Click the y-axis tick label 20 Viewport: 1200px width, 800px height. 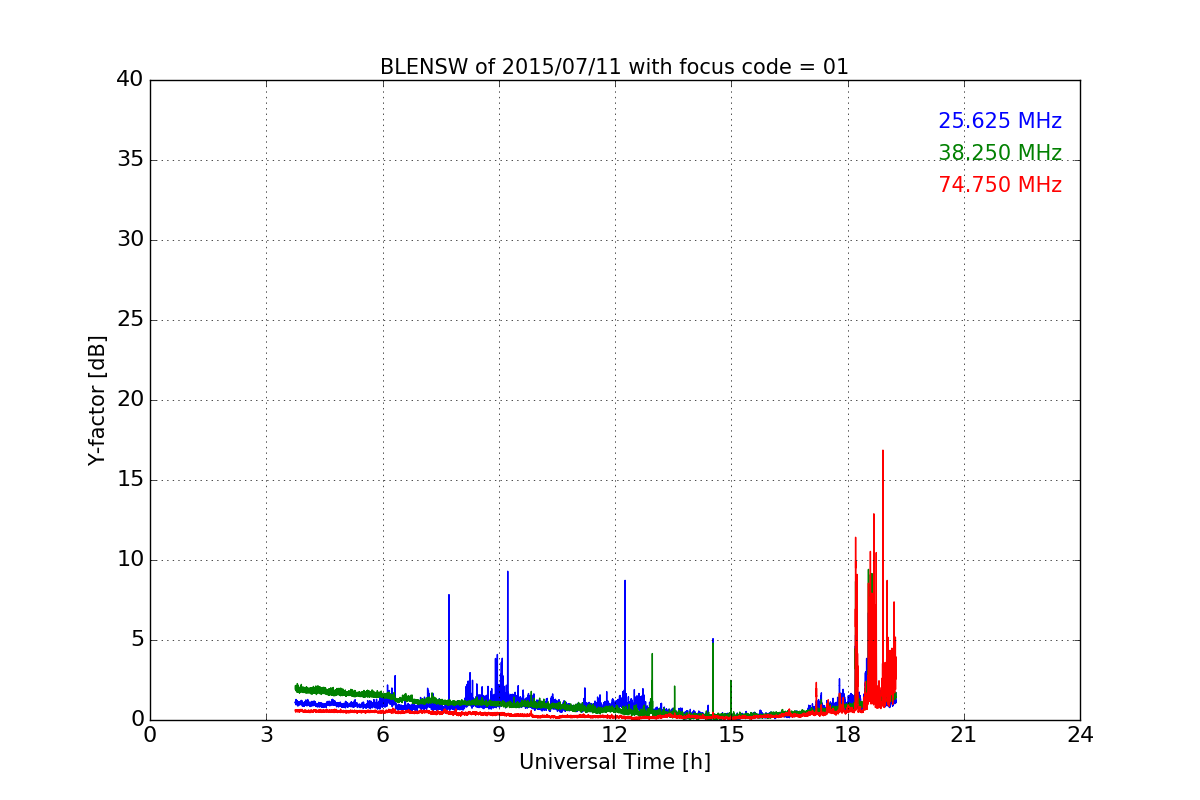(x=130, y=400)
